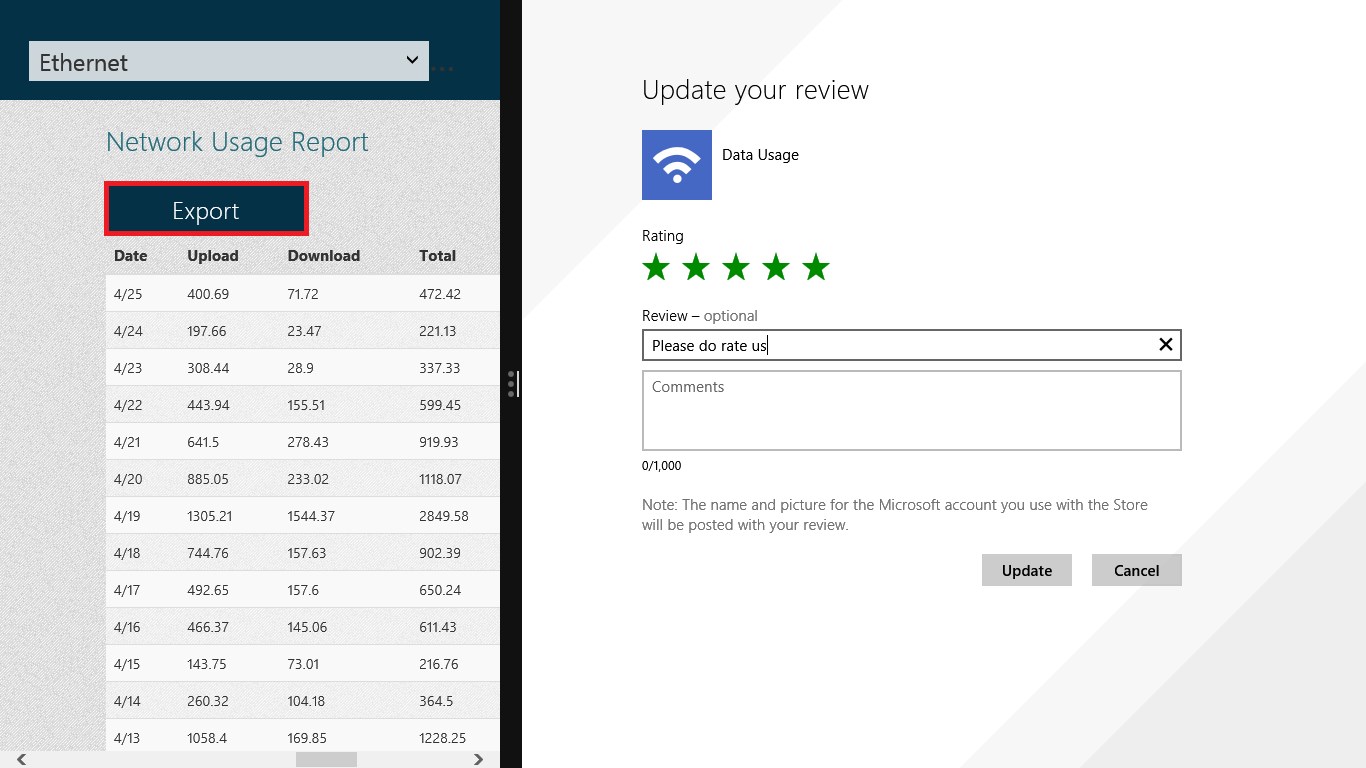Click the horizontal scrollbar thumb
The image size is (1366, 768).
coord(326,760)
